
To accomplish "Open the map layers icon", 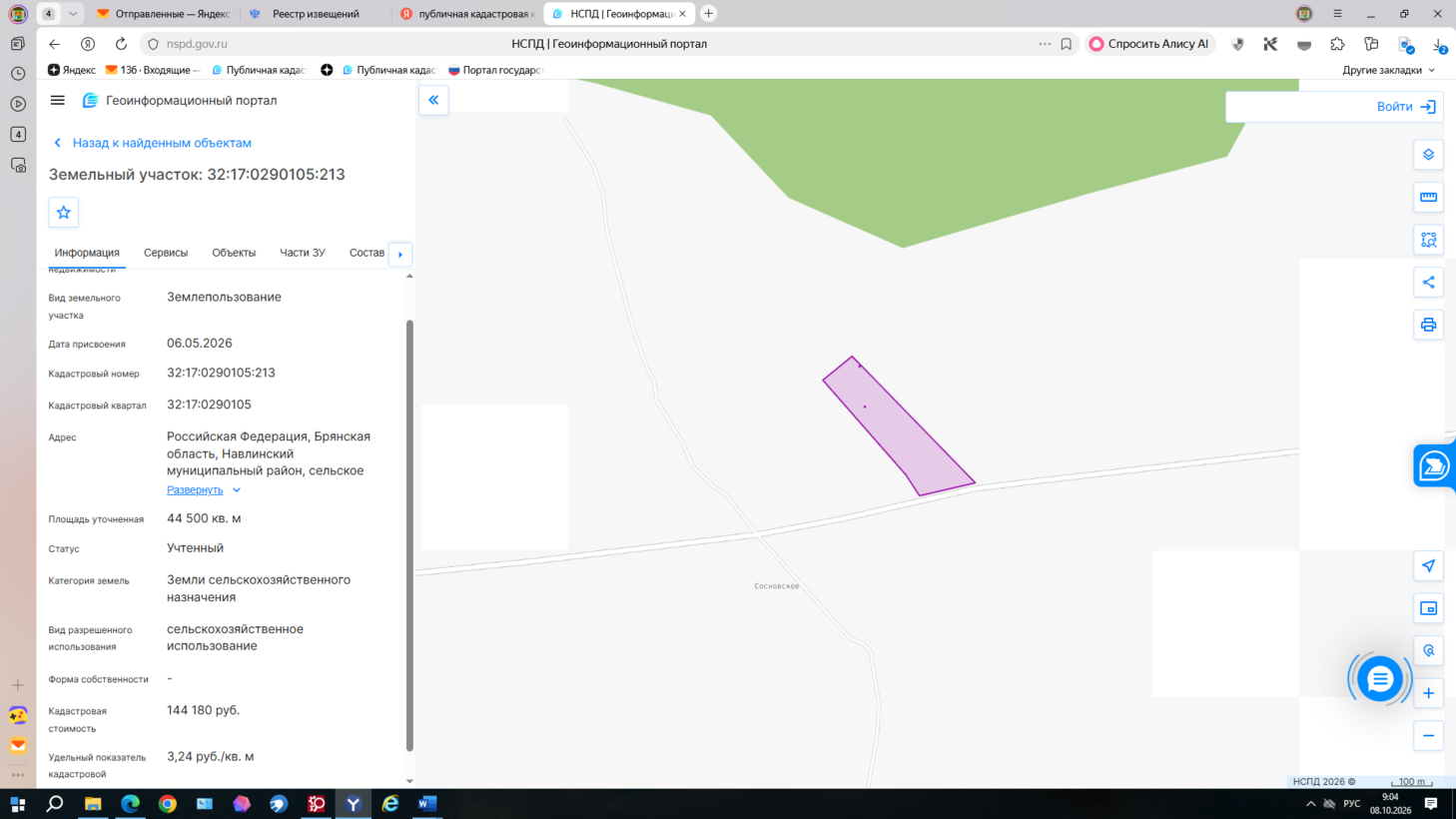I will pyautogui.click(x=1428, y=155).
